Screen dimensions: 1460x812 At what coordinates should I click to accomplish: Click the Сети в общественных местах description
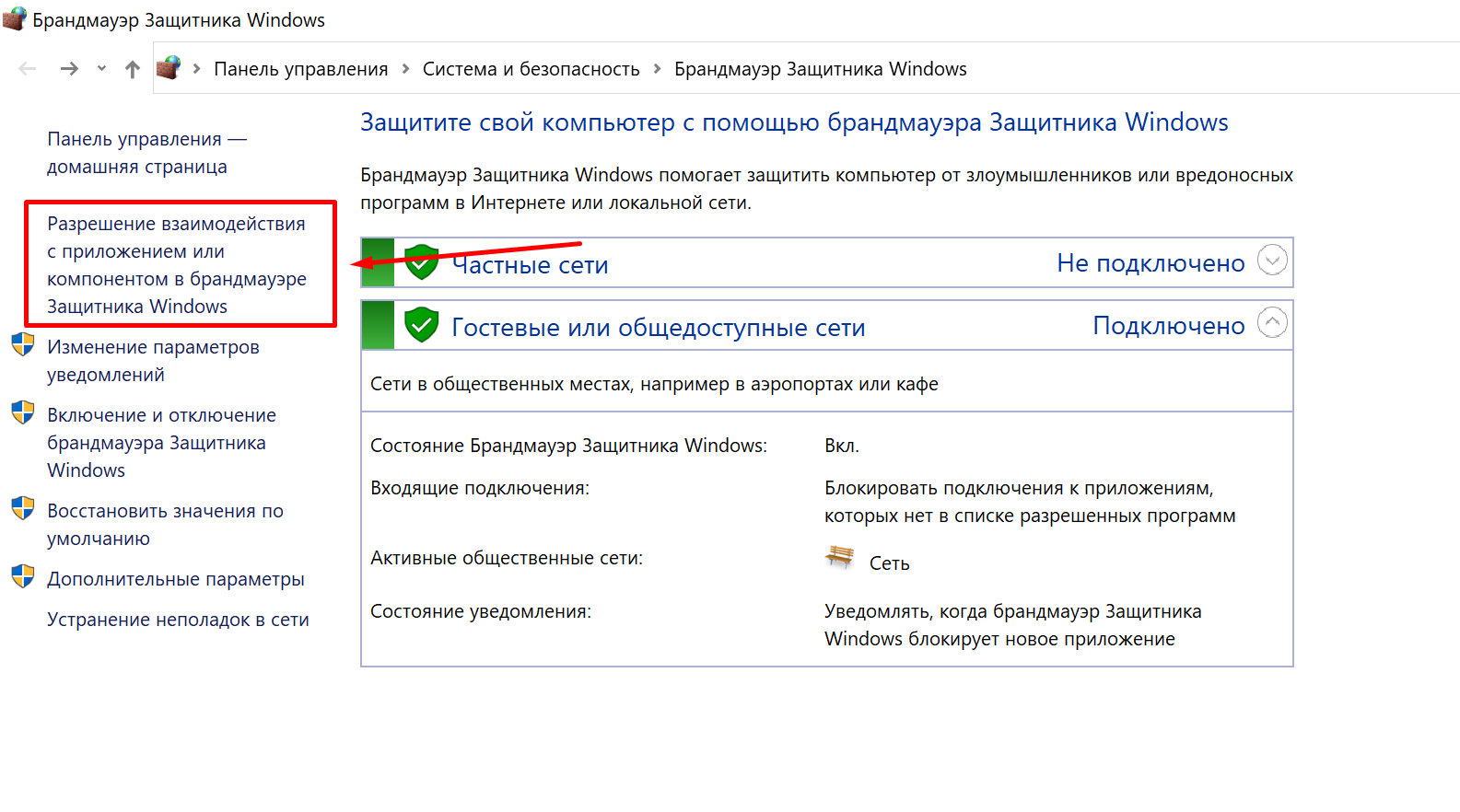pos(654,384)
